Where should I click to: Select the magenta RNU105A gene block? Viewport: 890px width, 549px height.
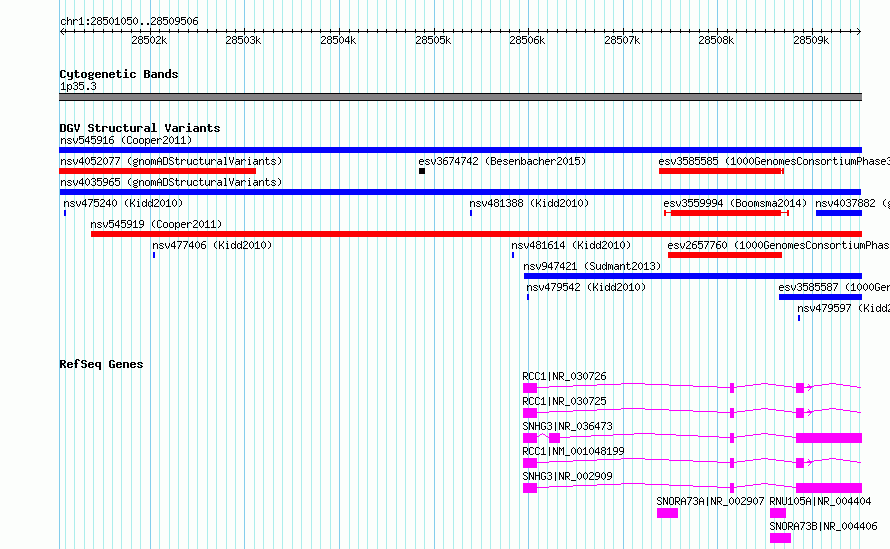click(x=778, y=513)
